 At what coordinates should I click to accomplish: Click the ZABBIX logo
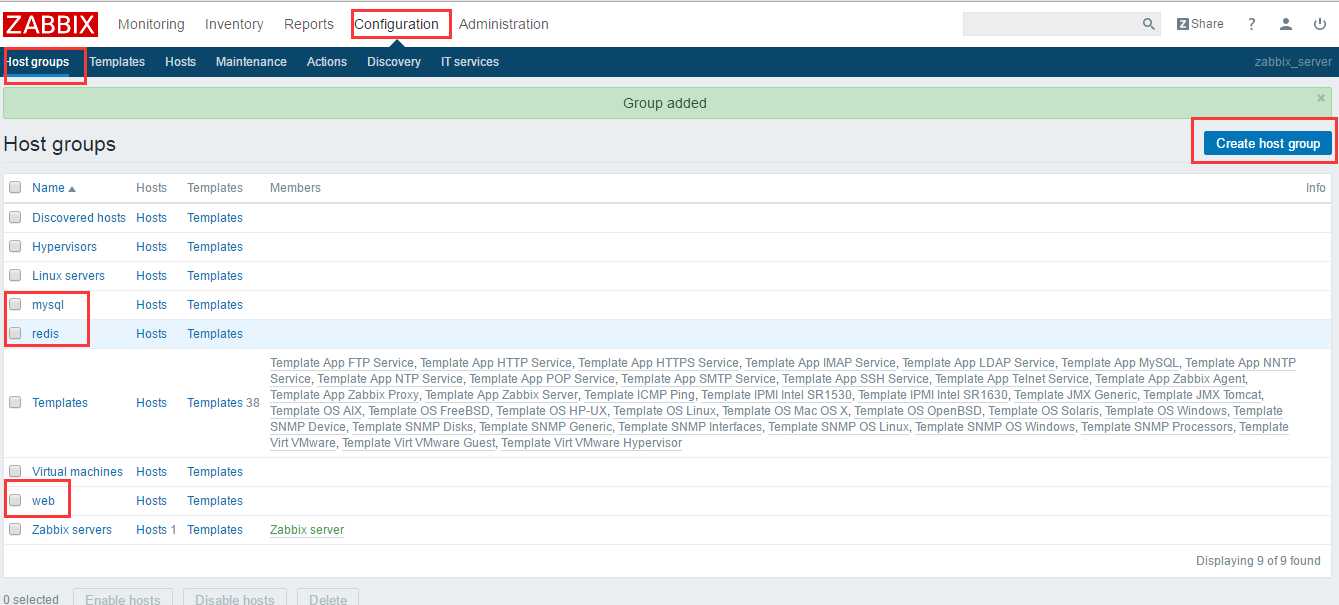[x=51, y=24]
